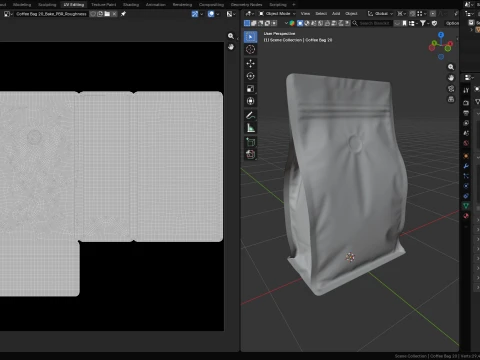
Task: Select the New selection mode icon
Action: 247,23
